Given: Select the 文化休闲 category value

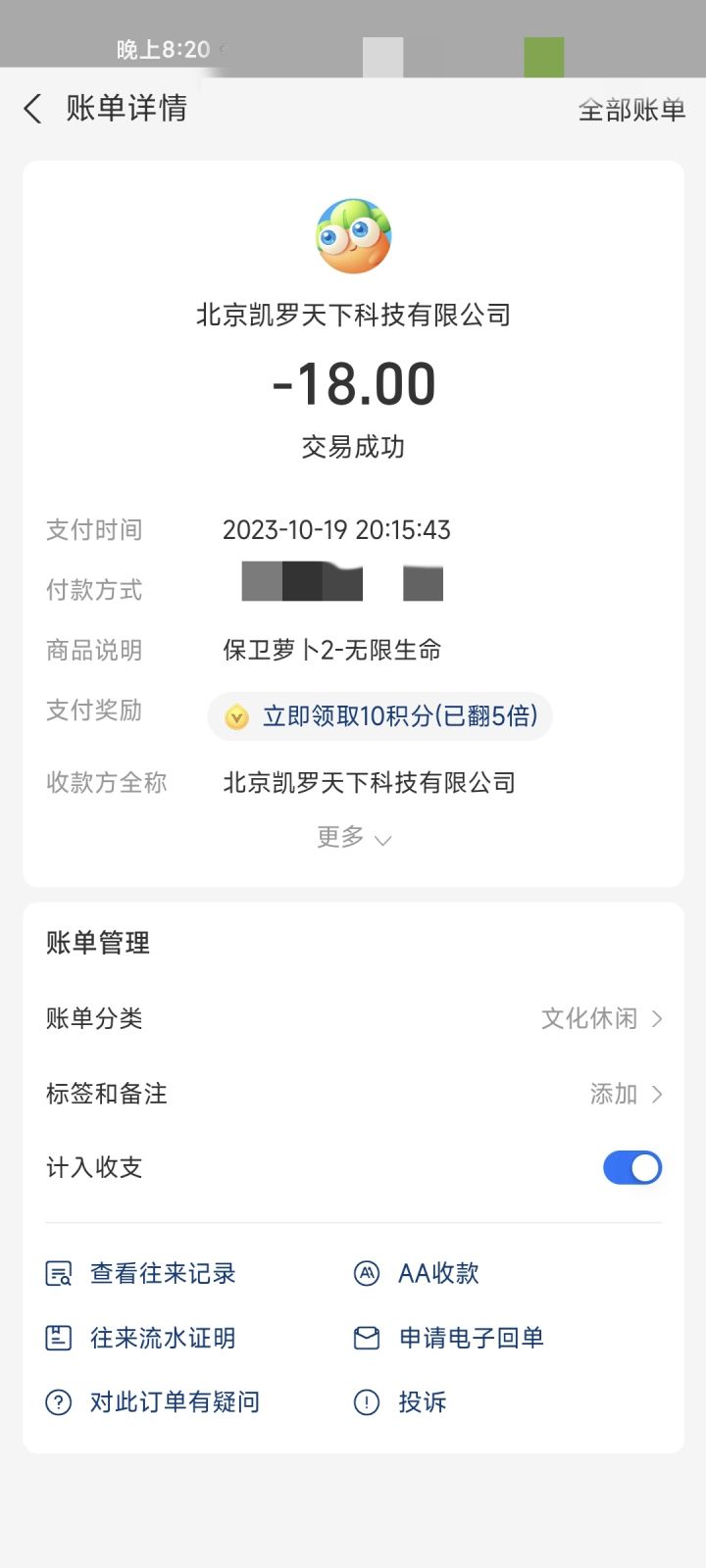Looking at the screenshot, I should [x=588, y=1019].
